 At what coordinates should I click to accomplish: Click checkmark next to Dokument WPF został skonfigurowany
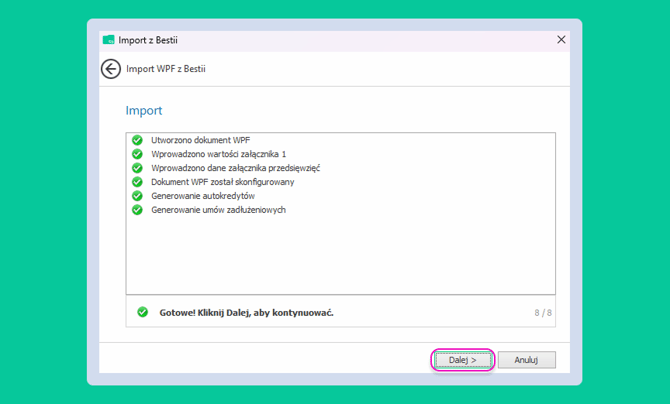point(137,182)
